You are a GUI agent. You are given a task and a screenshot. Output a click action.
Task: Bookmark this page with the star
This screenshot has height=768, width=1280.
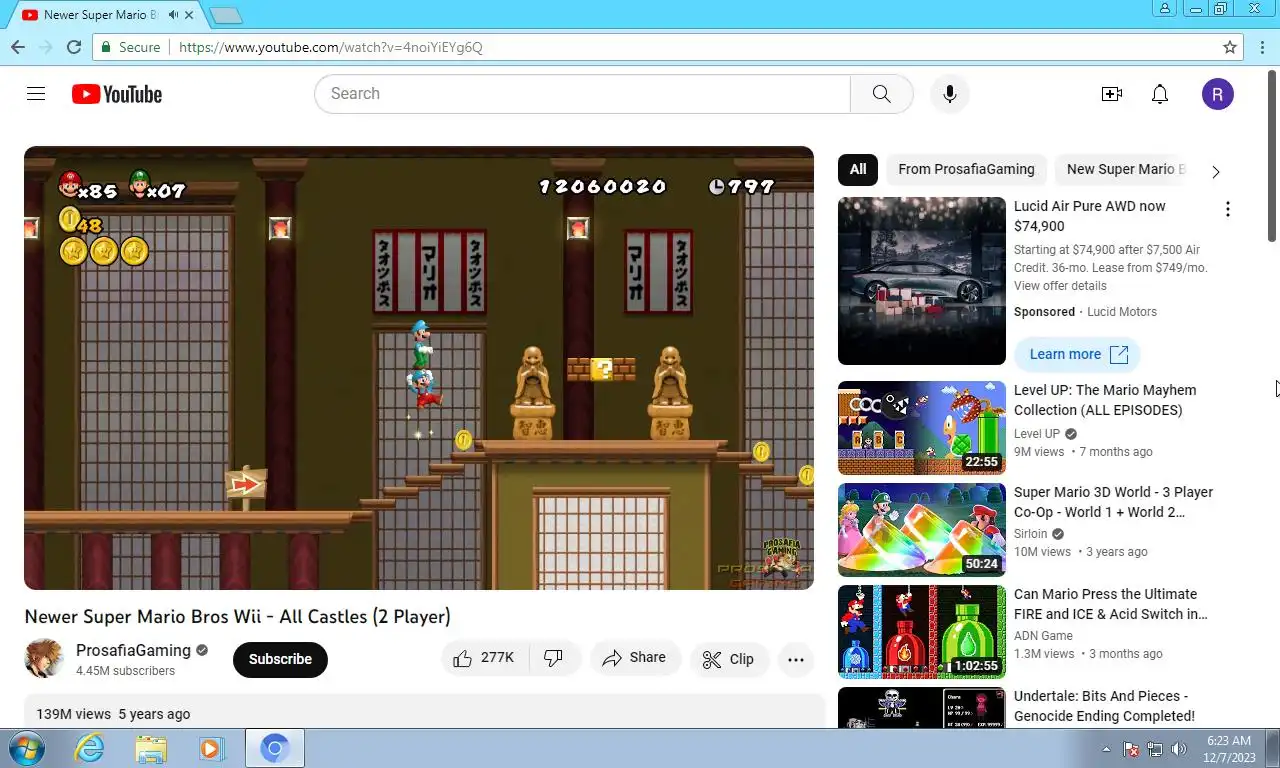(x=1230, y=47)
